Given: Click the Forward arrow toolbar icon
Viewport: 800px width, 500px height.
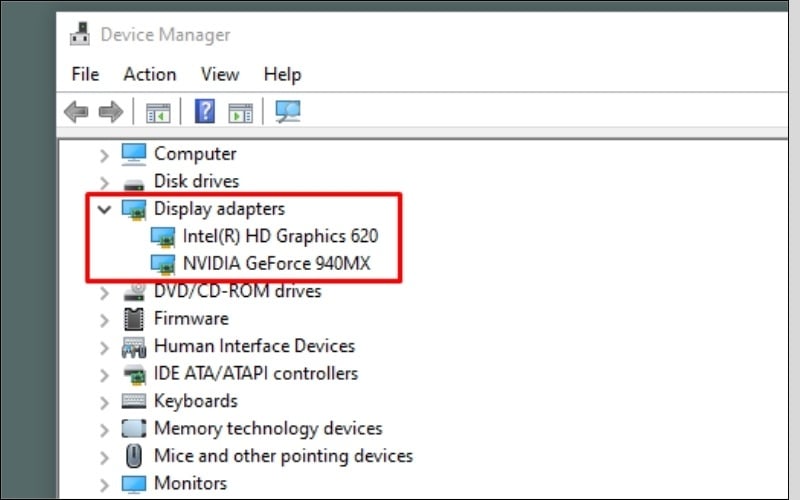Looking at the screenshot, I should tap(111, 111).
